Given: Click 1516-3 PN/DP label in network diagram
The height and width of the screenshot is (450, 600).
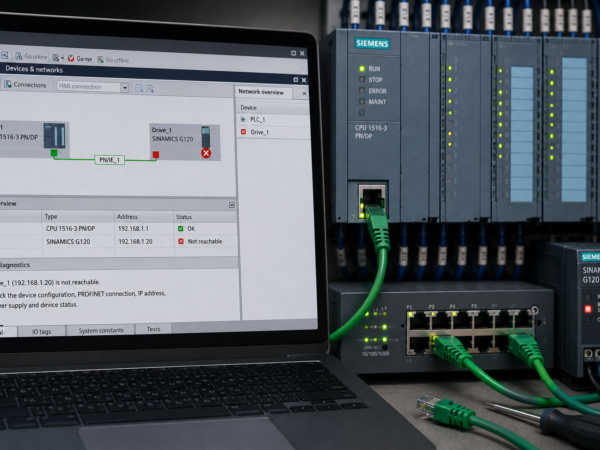Looking at the screenshot, I should click(x=19, y=137).
